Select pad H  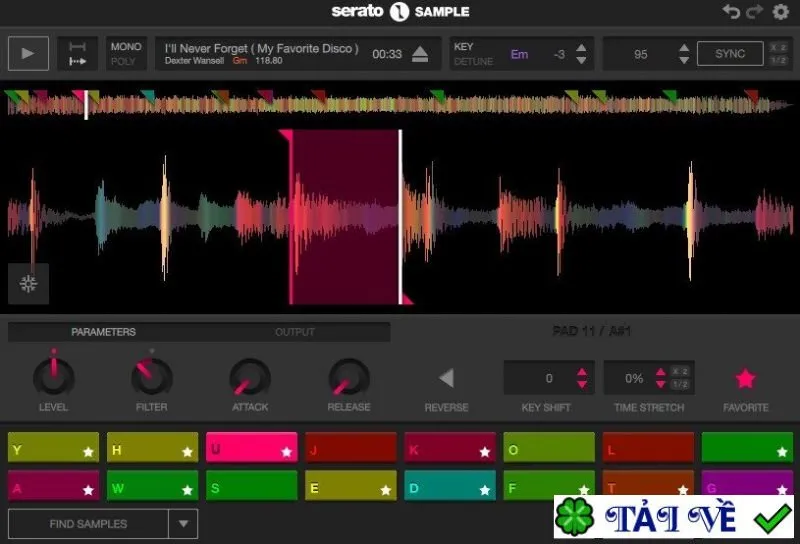tap(153, 447)
